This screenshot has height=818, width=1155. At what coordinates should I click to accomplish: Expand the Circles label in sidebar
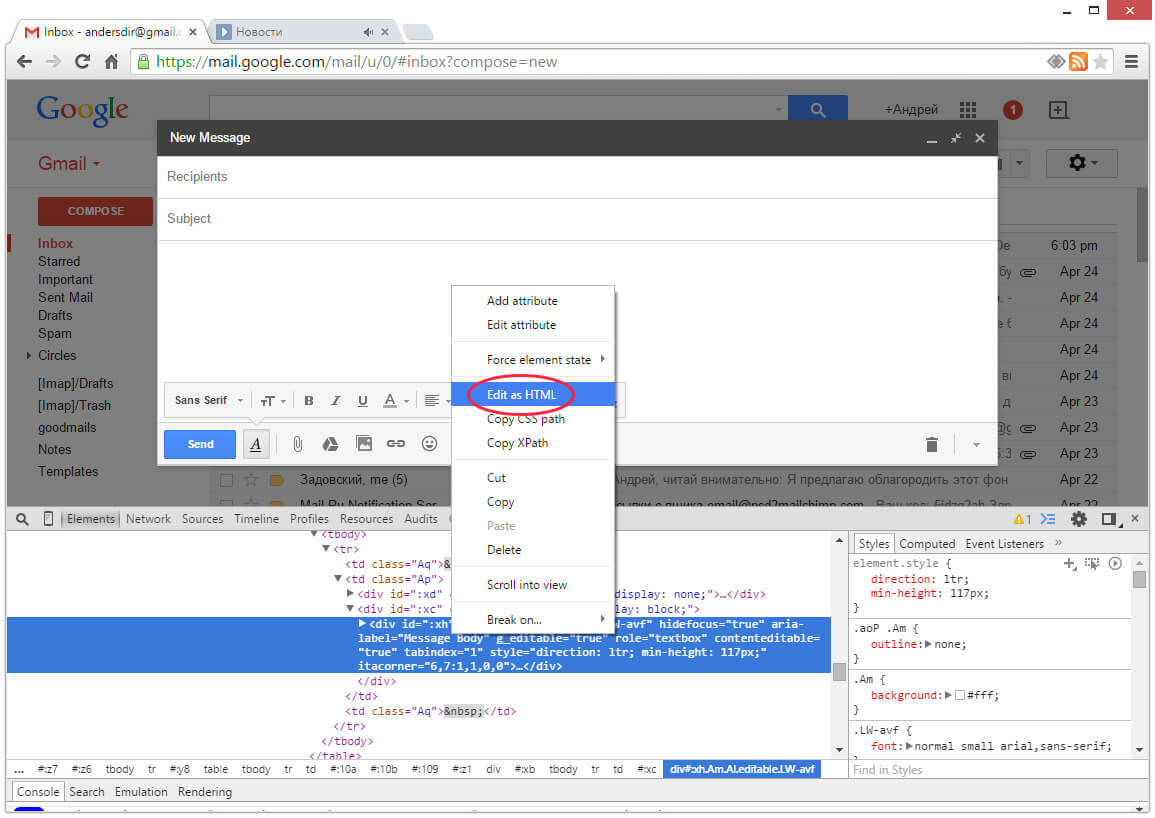(x=29, y=356)
